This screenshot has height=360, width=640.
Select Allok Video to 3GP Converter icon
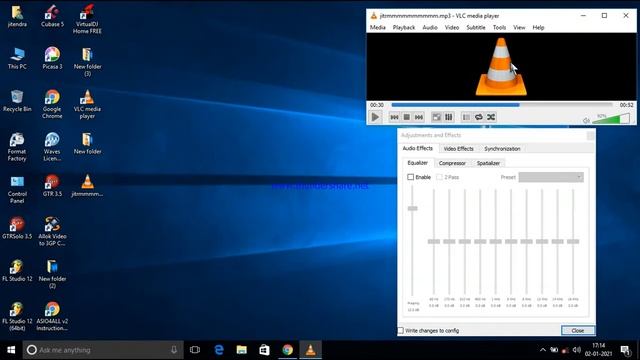coord(52,231)
